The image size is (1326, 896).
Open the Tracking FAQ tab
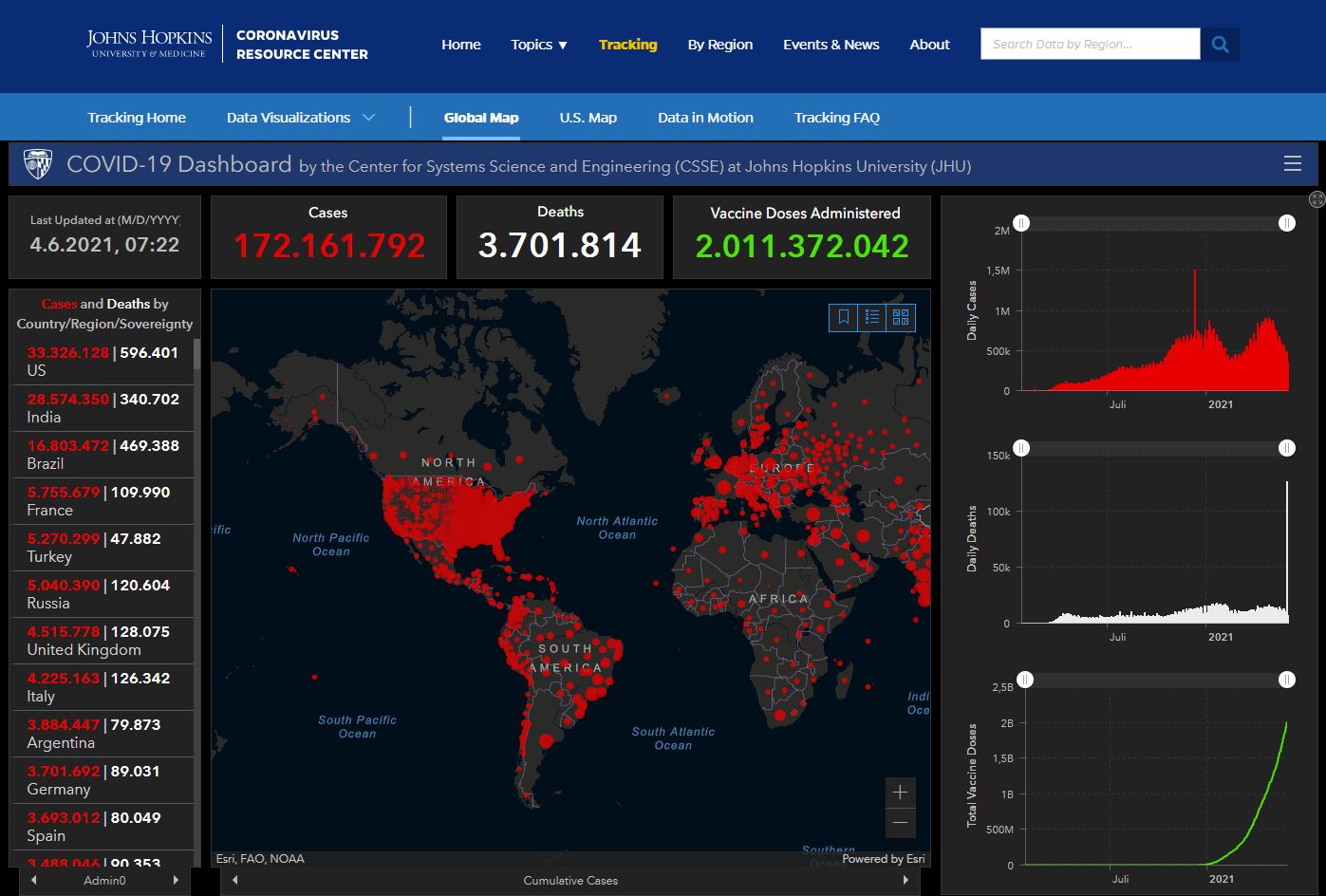[837, 118]
